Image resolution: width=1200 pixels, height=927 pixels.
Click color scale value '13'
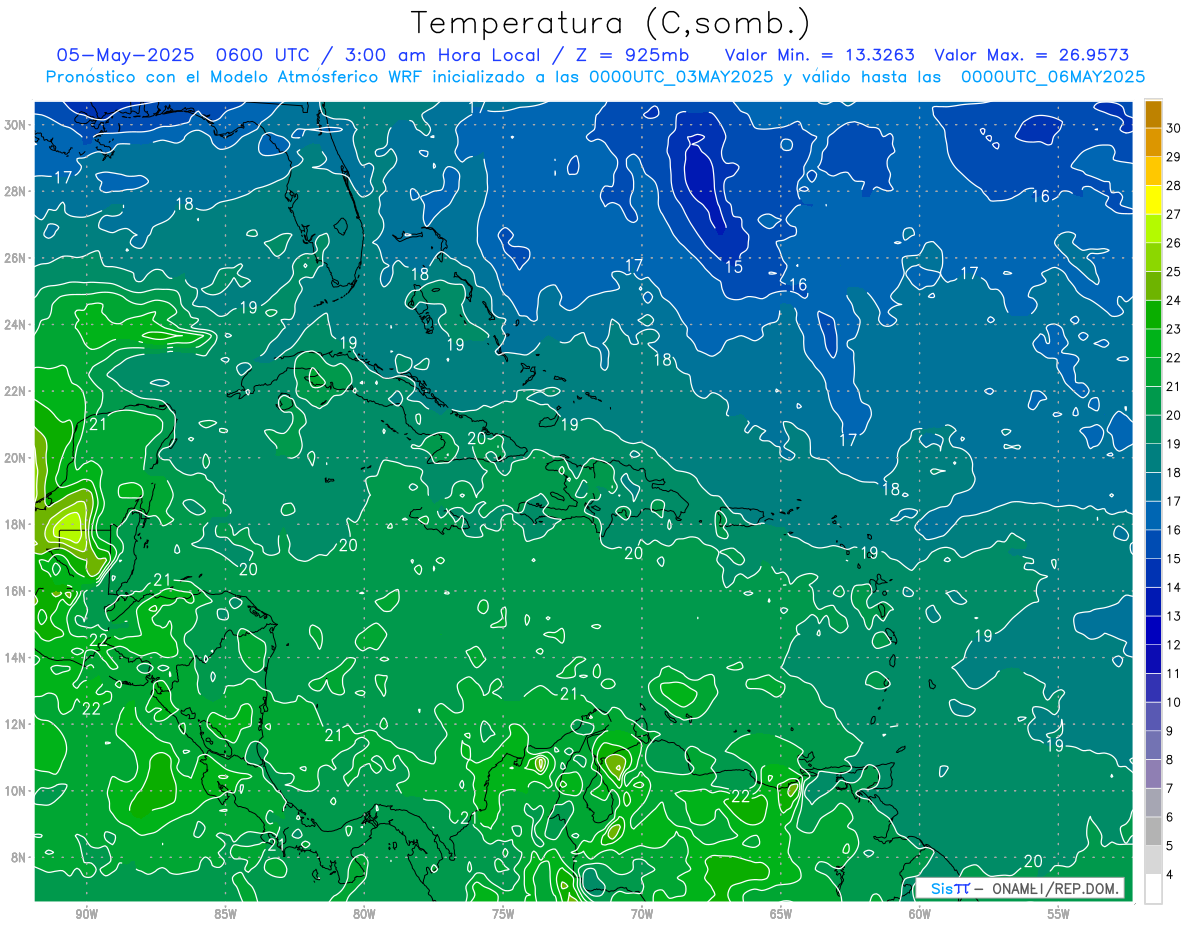click(1174, 616)
